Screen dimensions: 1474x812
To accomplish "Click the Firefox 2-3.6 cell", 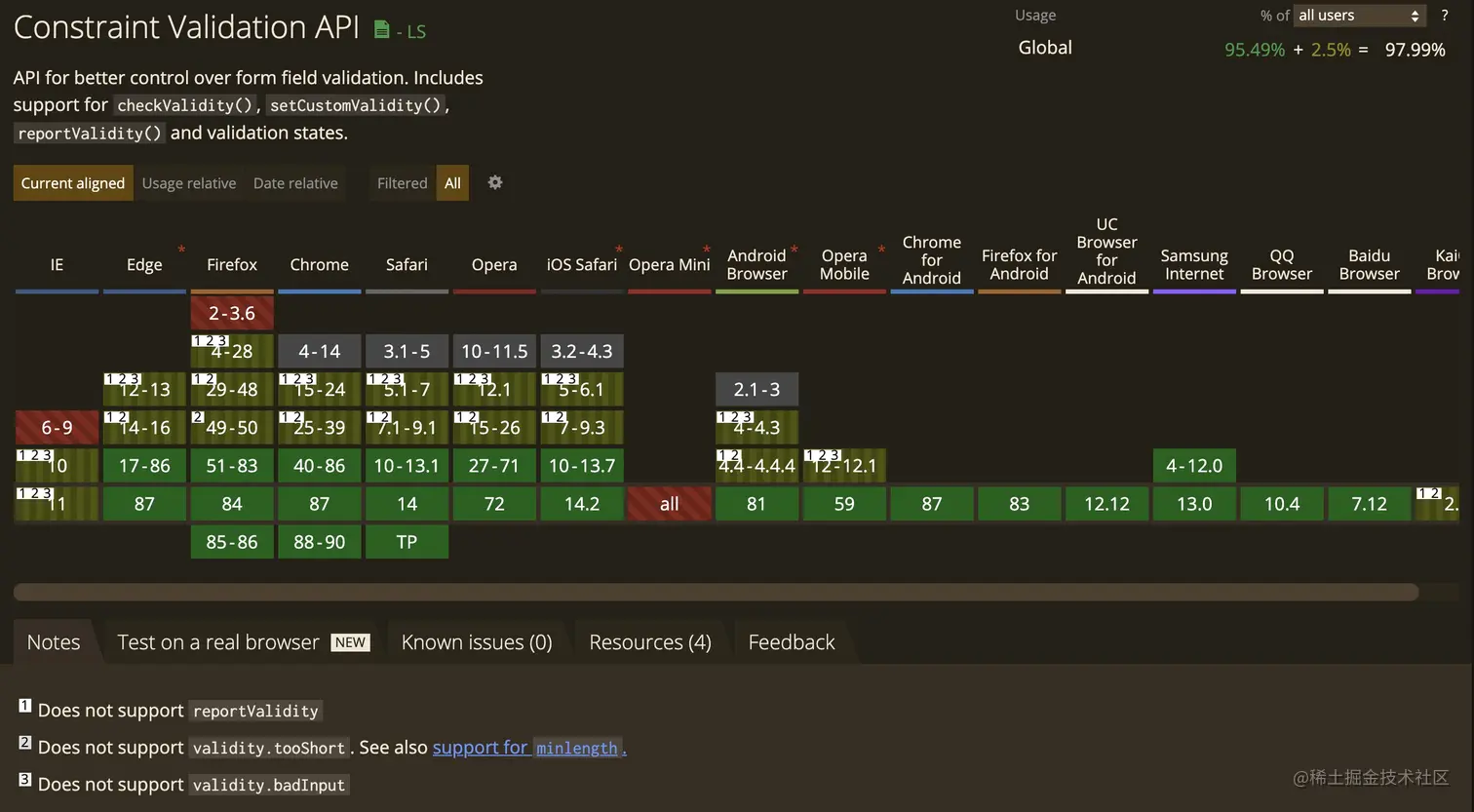I will click(232, 313).
